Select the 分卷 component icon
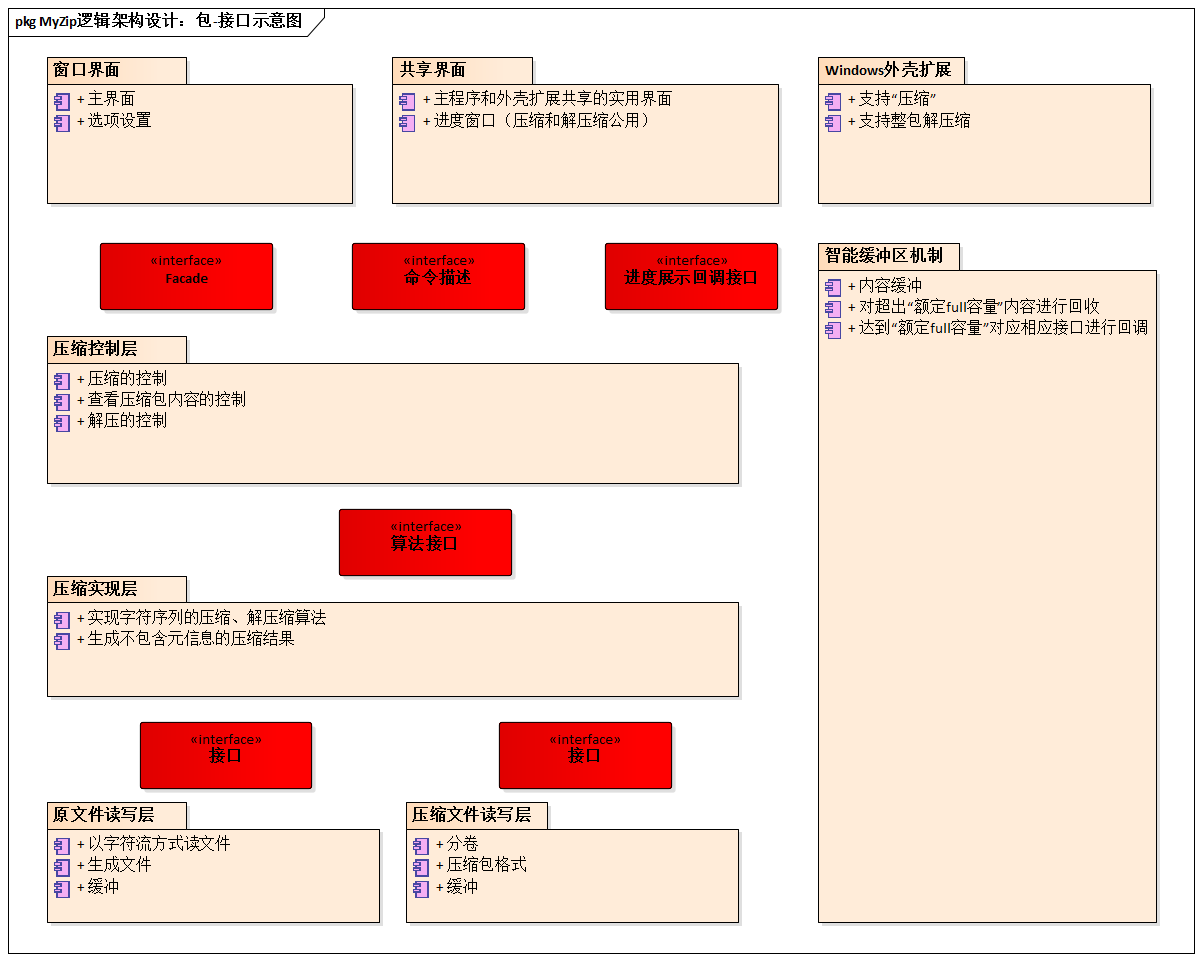The width and height of the screenshot is (1202, 961). click(x=421, y=845)
